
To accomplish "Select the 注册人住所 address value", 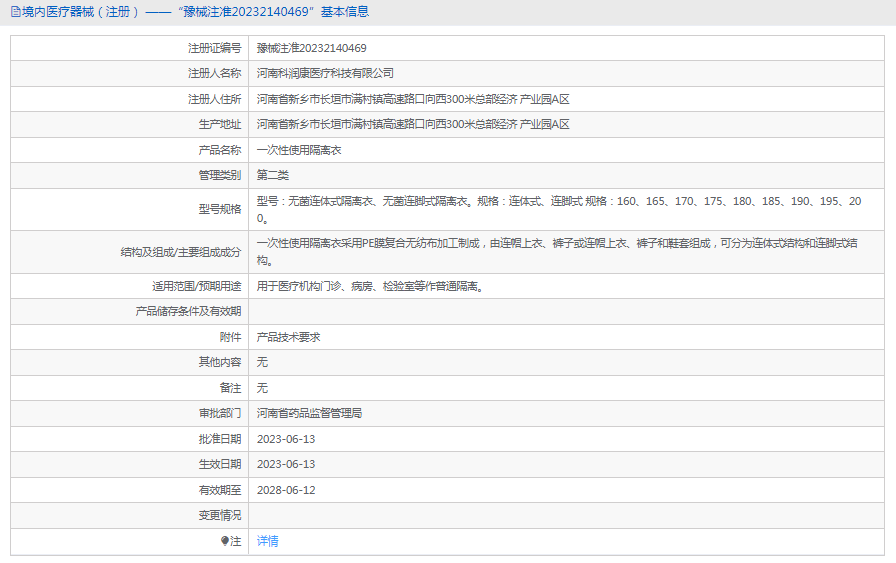I will click(413, 99).
